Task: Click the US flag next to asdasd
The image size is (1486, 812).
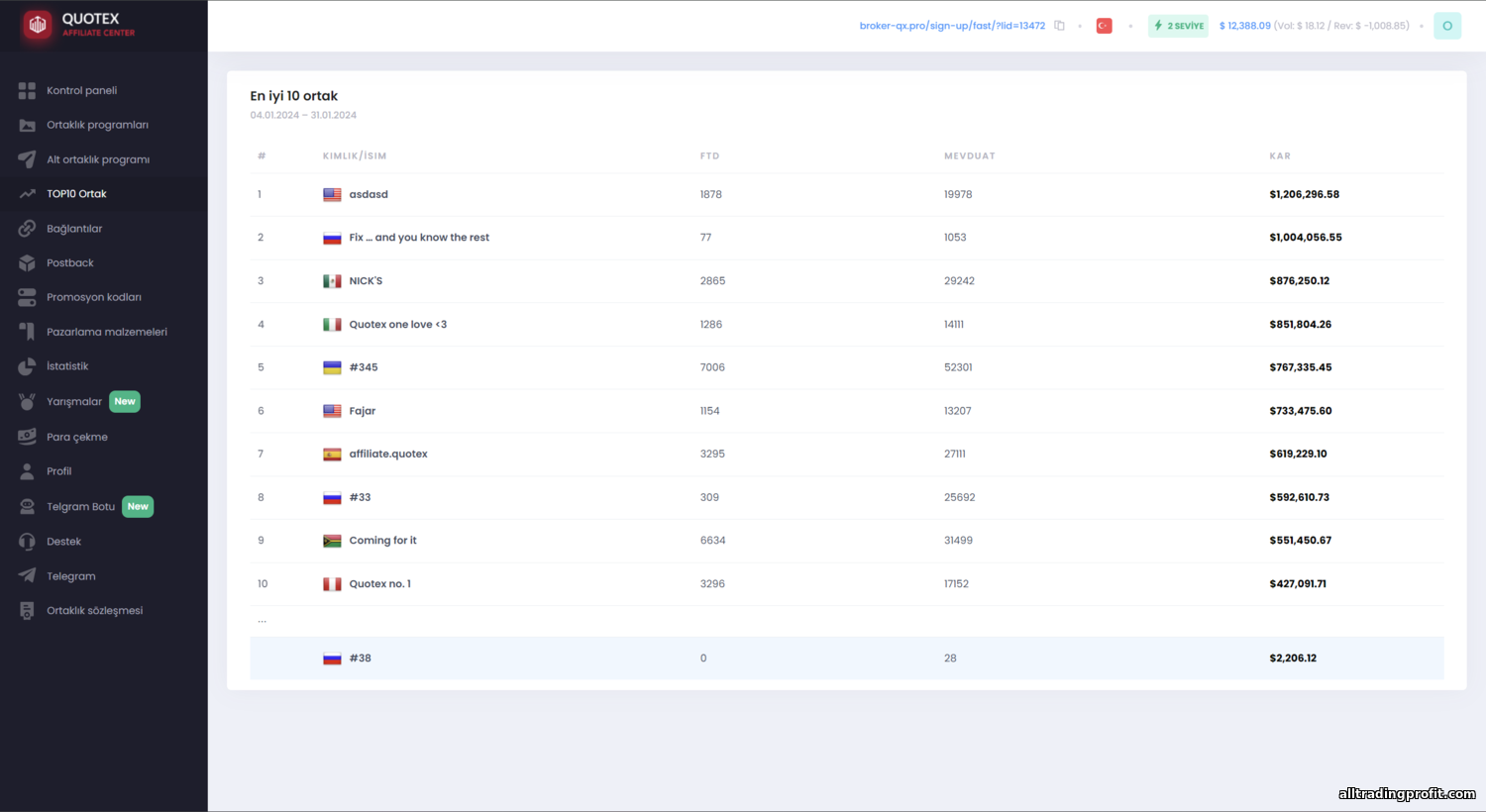Action: click(x=332, y=195)
